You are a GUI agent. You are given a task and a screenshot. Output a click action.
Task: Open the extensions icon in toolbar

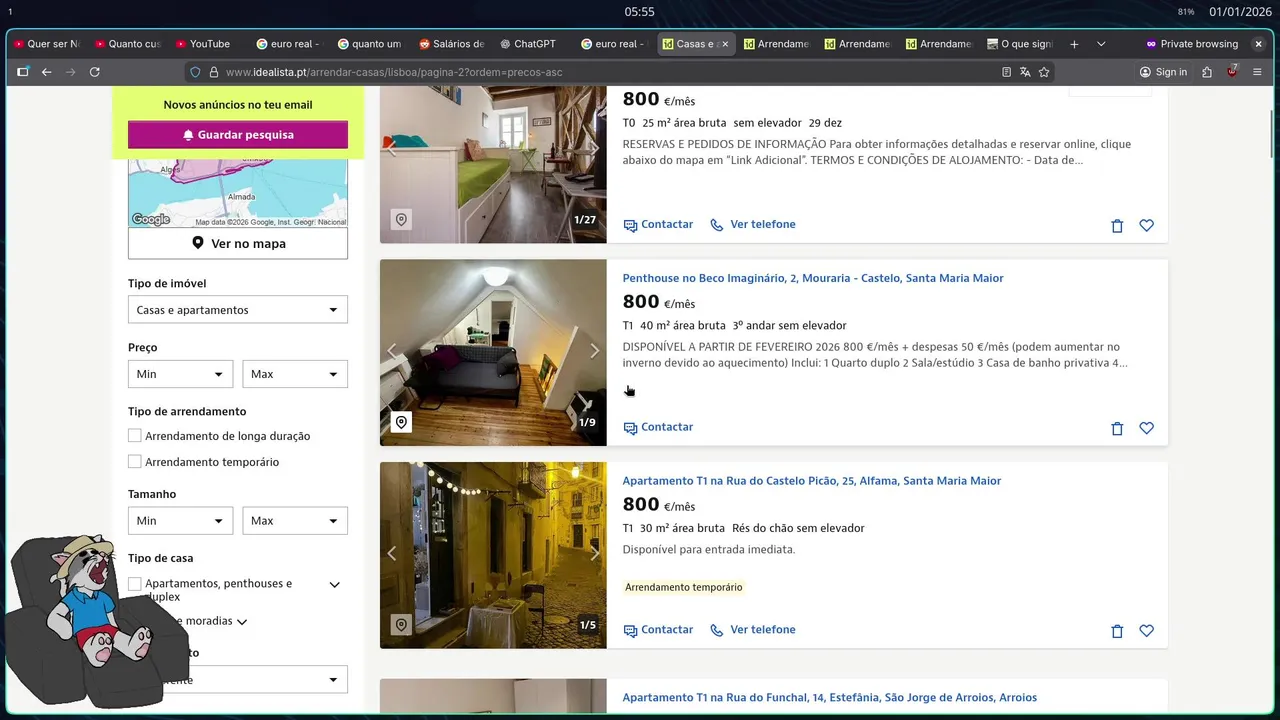[x=1207, y=72]
